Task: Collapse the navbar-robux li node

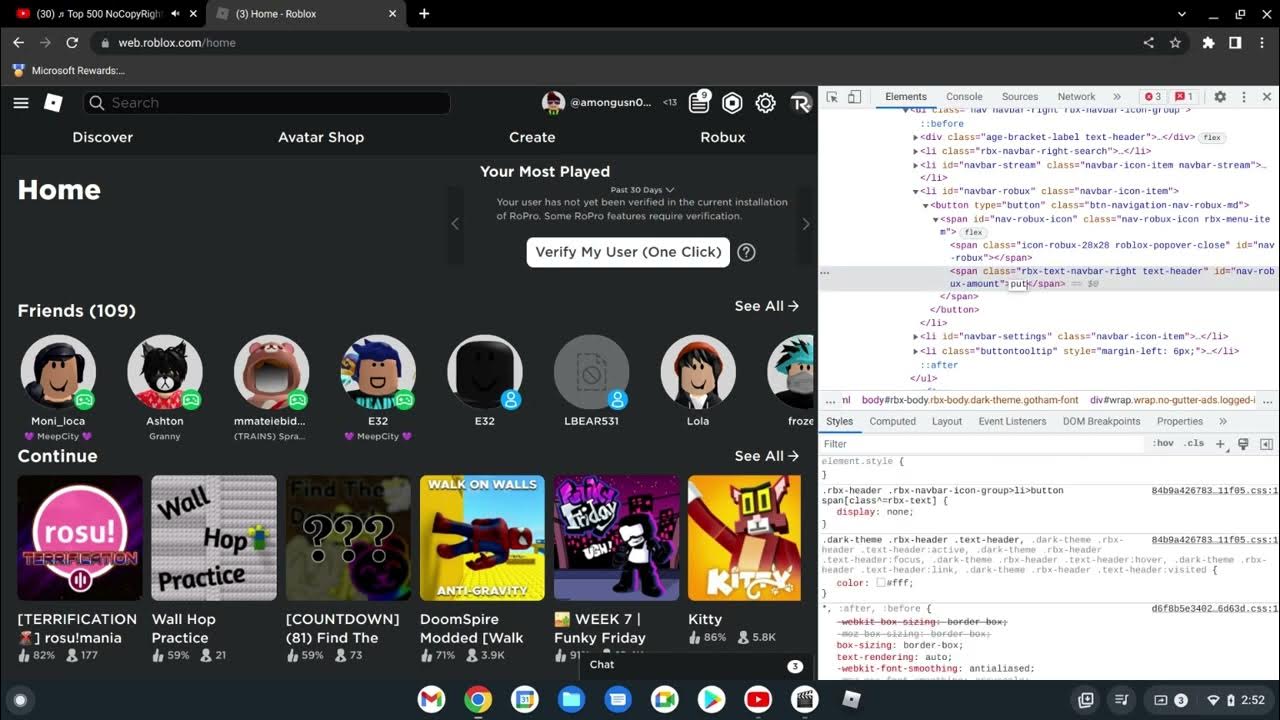Action: pos(916,191)
